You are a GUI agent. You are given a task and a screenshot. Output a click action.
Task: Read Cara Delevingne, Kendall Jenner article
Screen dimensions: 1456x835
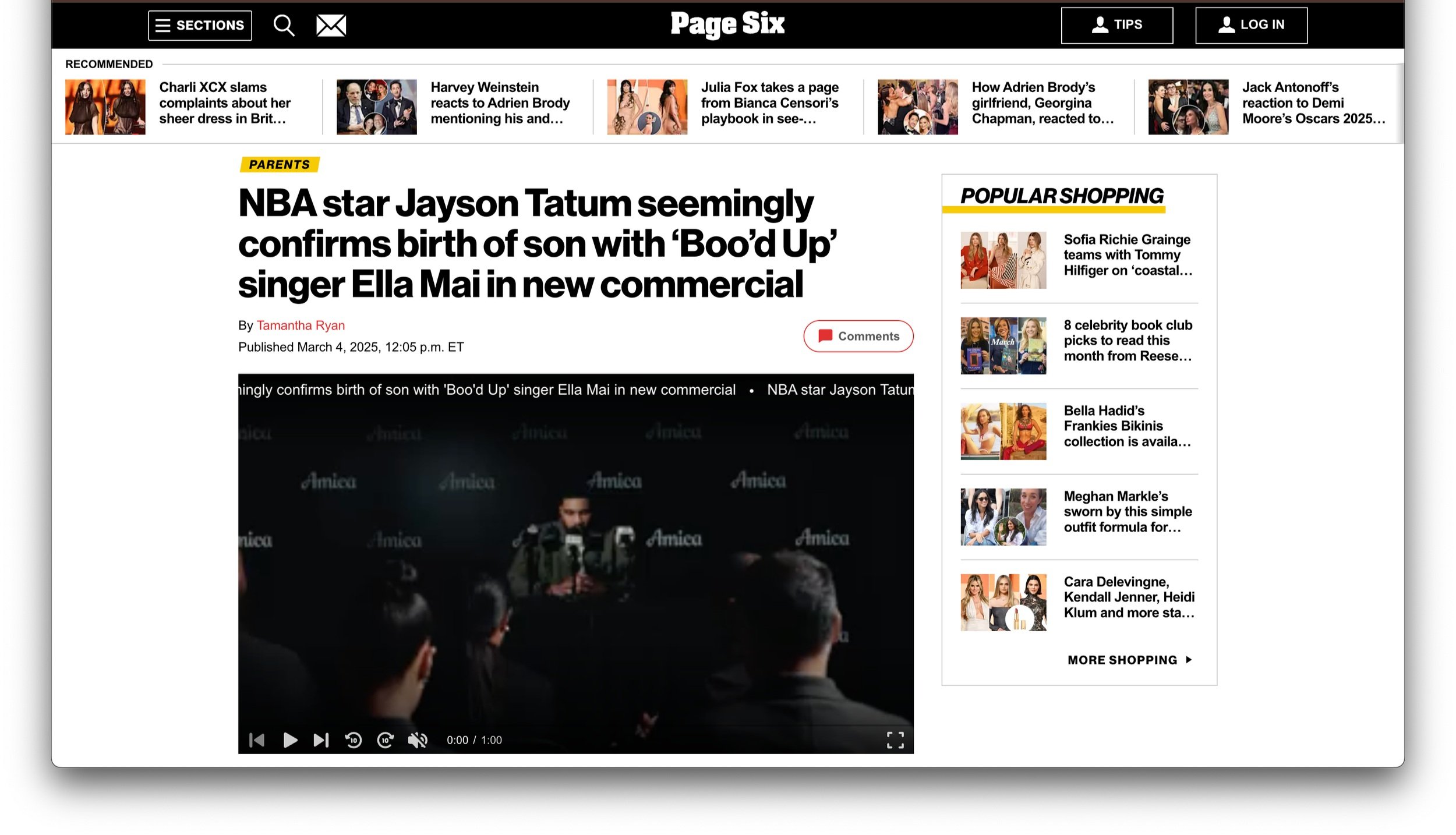[1129, 597]
